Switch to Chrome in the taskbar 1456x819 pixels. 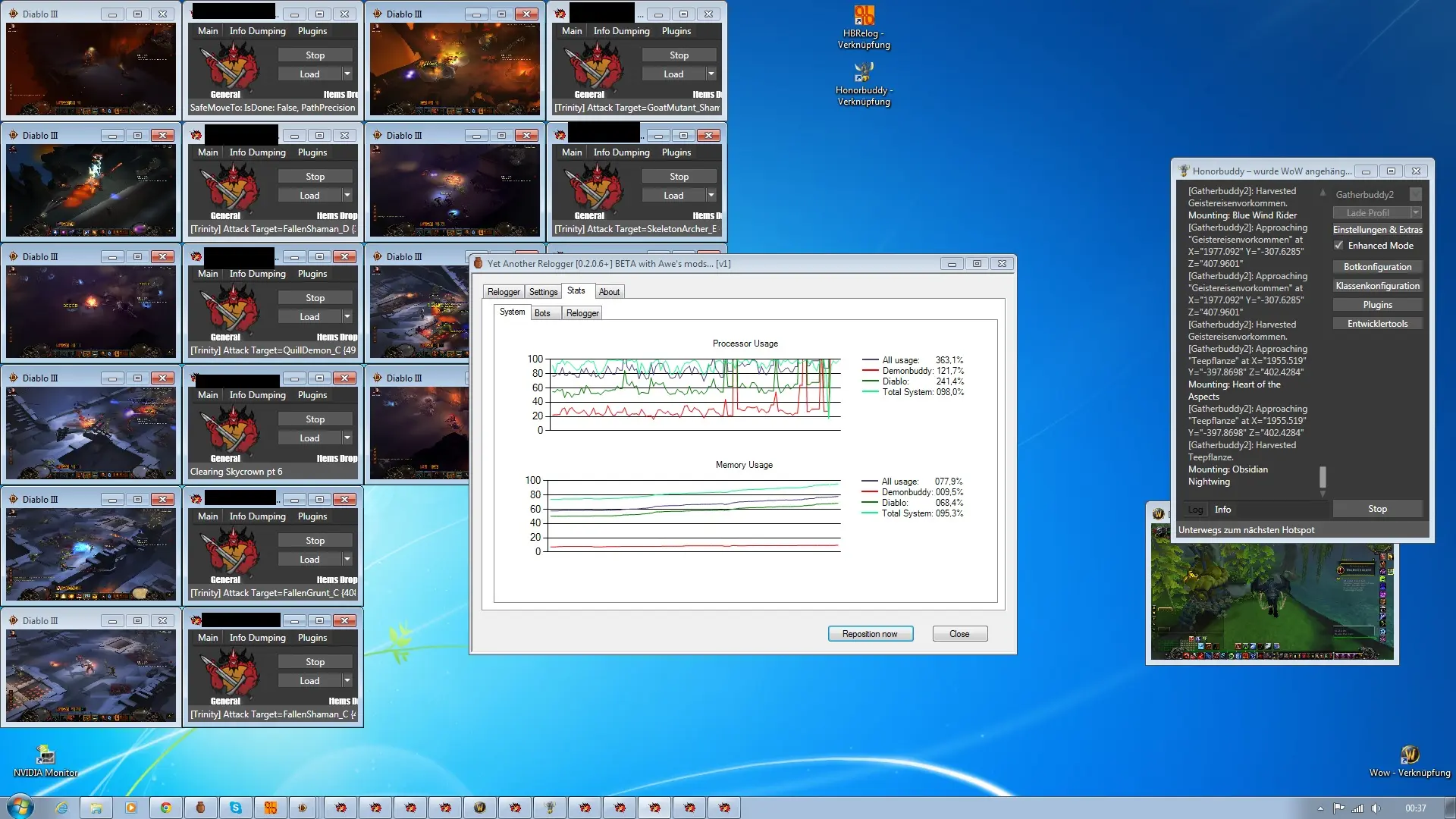(x=166, y=808)
